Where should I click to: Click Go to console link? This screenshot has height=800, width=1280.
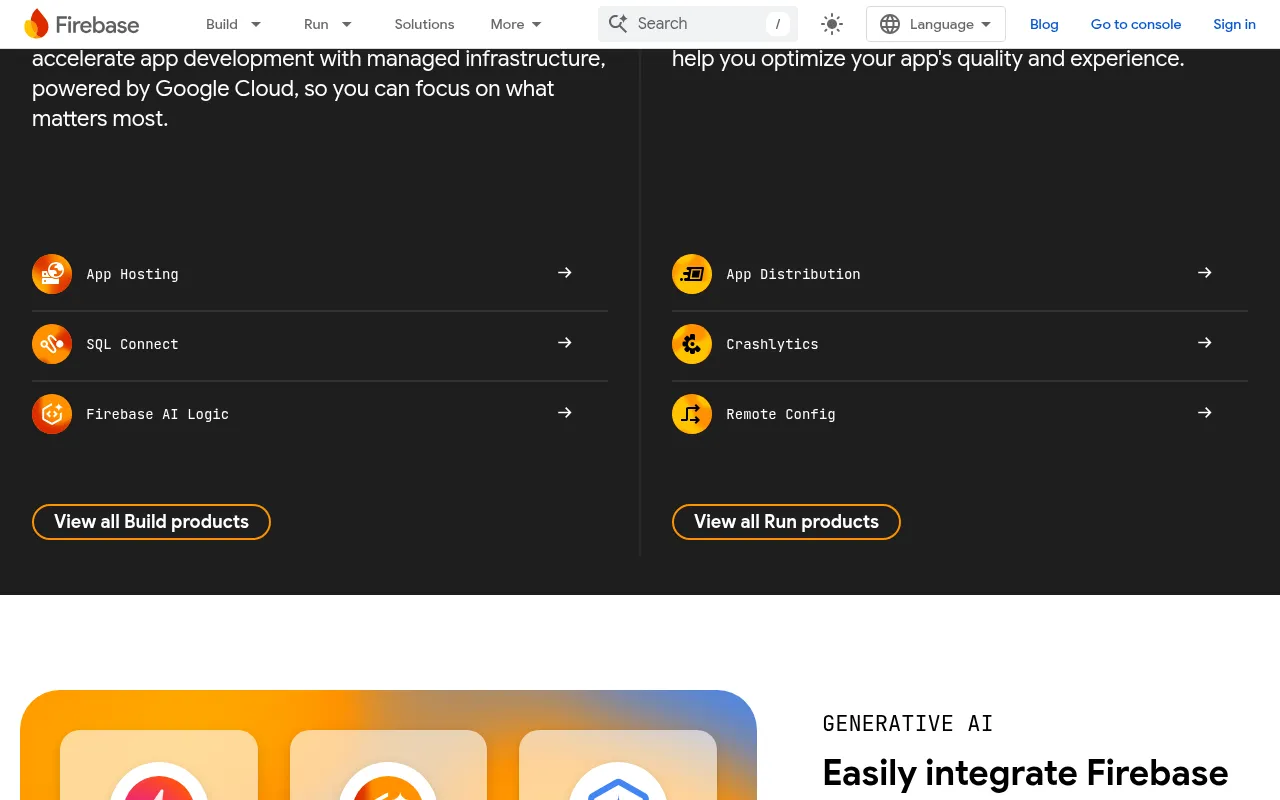(1136, 24)
